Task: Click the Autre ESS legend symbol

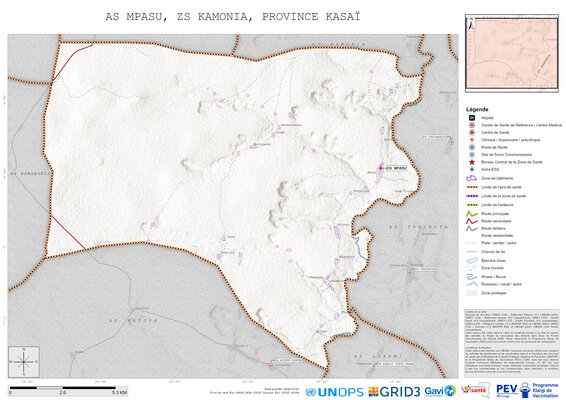Action: [471, 169]
